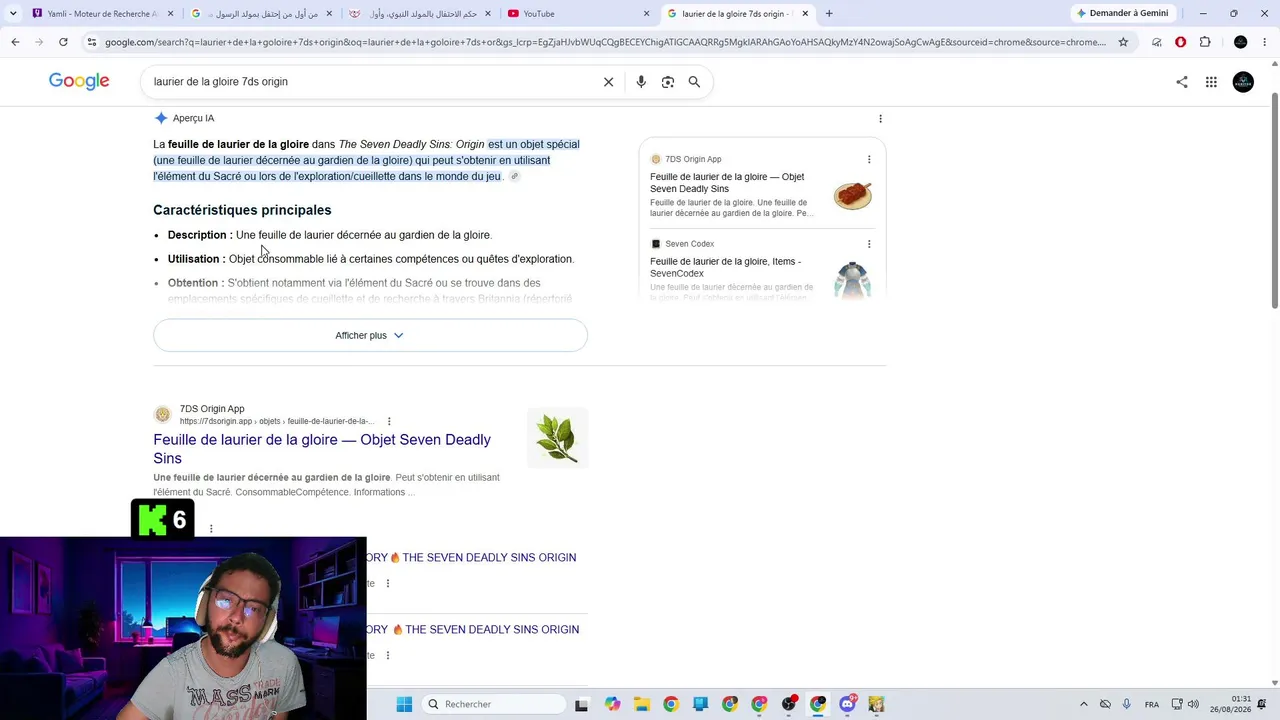Viewport: 1280px width, 720px height.
Task: Open options for the 7DS Origin App source card
Action: click(869, 159)
